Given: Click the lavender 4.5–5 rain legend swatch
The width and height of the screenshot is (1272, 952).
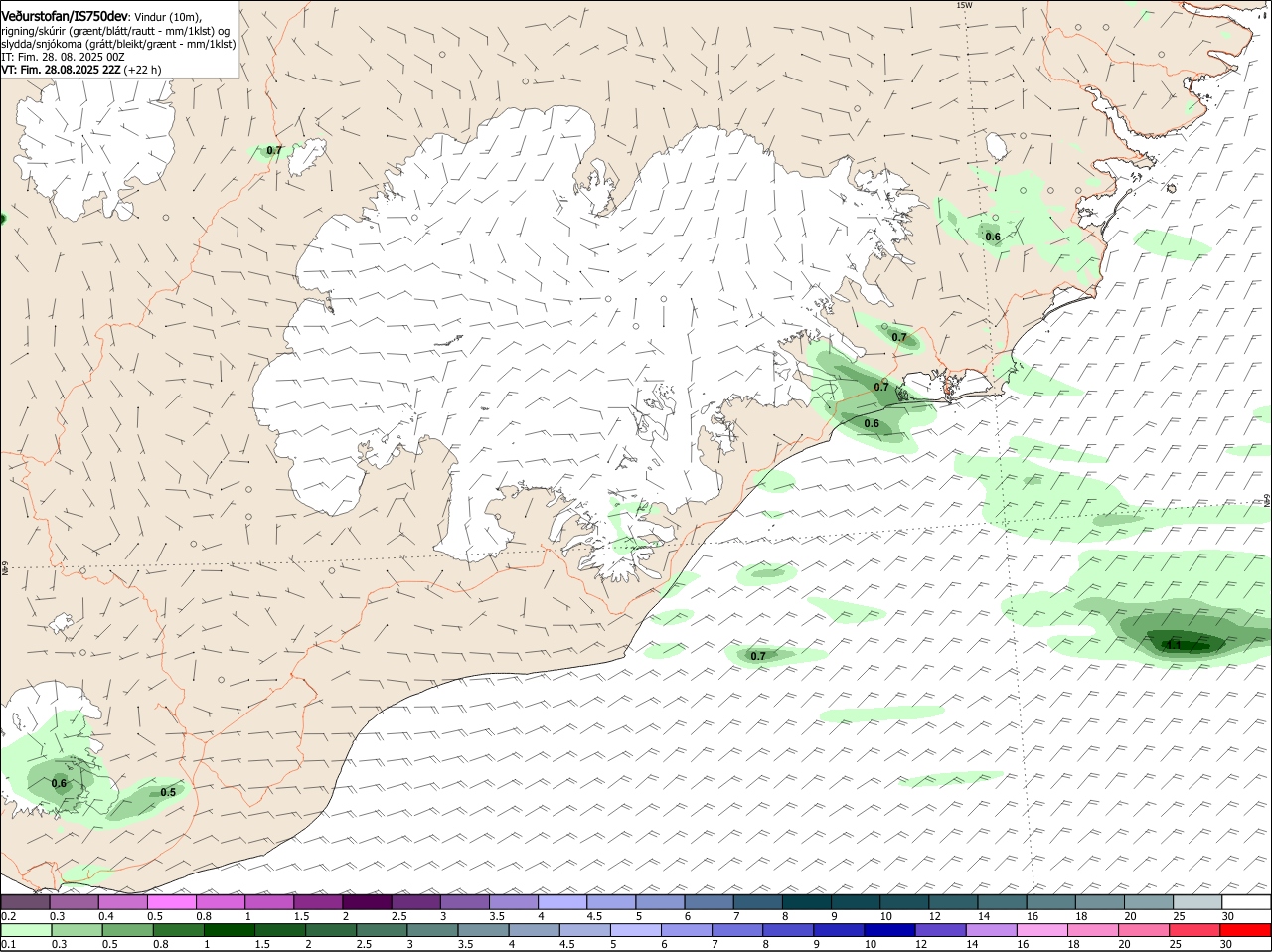Looking at the screenshot, I should pos(586,931).
